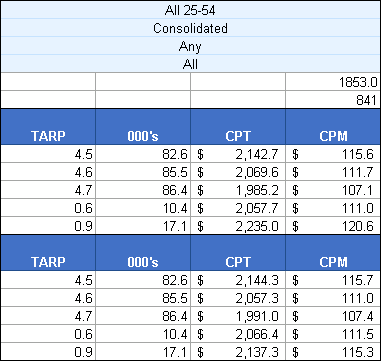Select TARP 4.6 in the 2,057.3 row
This screenshot has width=381, height=361.
point(48,298)
